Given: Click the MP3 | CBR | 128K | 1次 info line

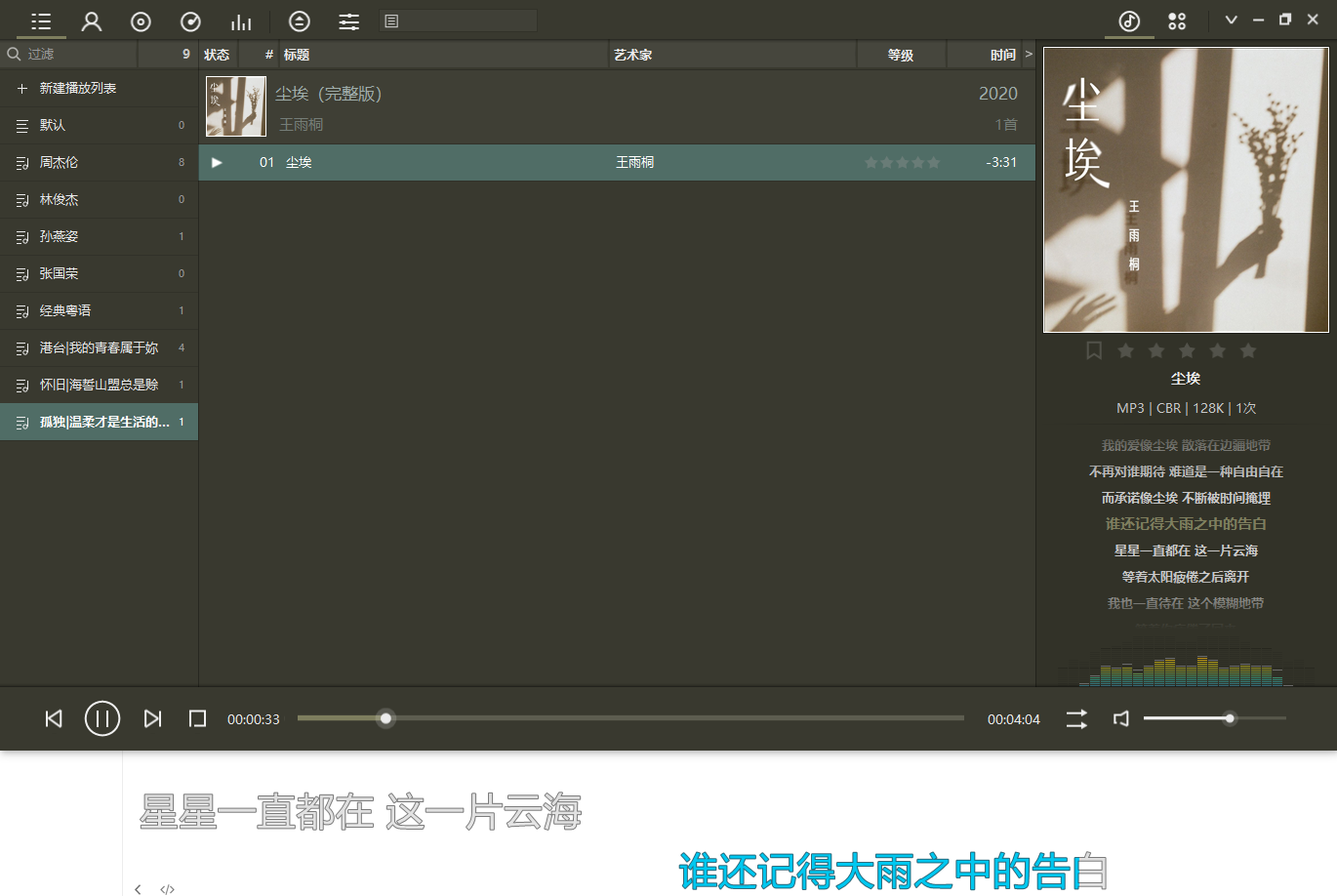Looking at the screenshot, I should (x=1186, y=408).
